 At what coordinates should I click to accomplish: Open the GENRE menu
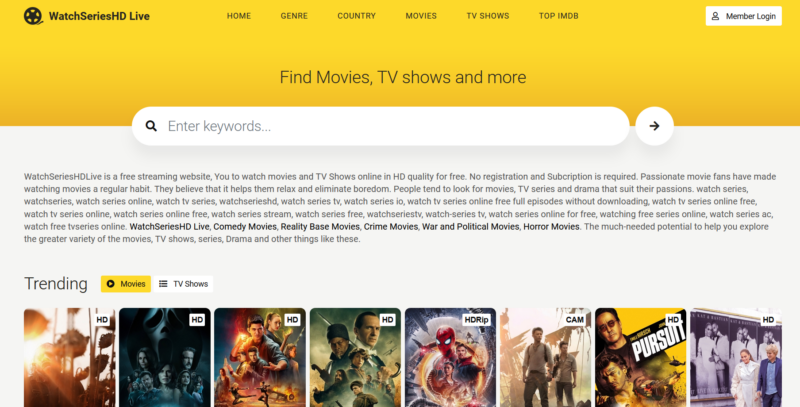tap(294, 16)
